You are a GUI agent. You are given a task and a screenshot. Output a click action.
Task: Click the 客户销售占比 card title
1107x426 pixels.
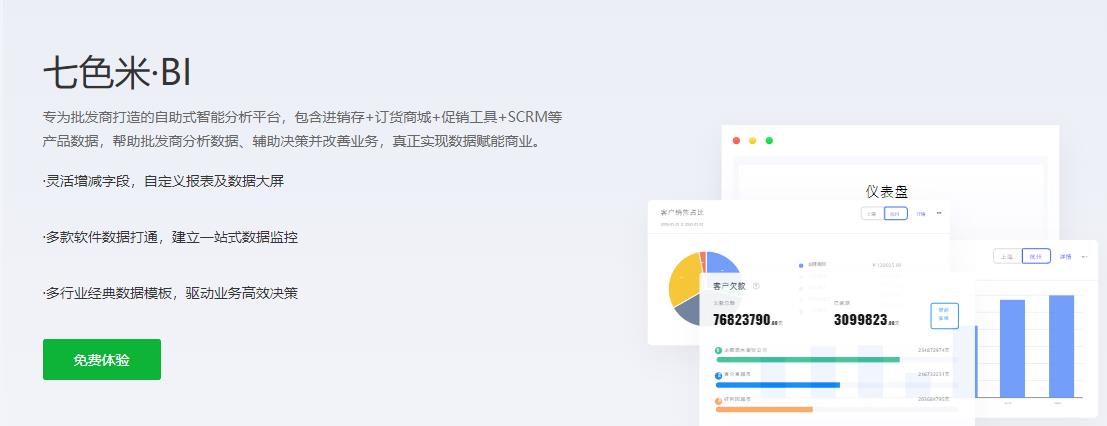pyautogui.click(x=681, y=213)
